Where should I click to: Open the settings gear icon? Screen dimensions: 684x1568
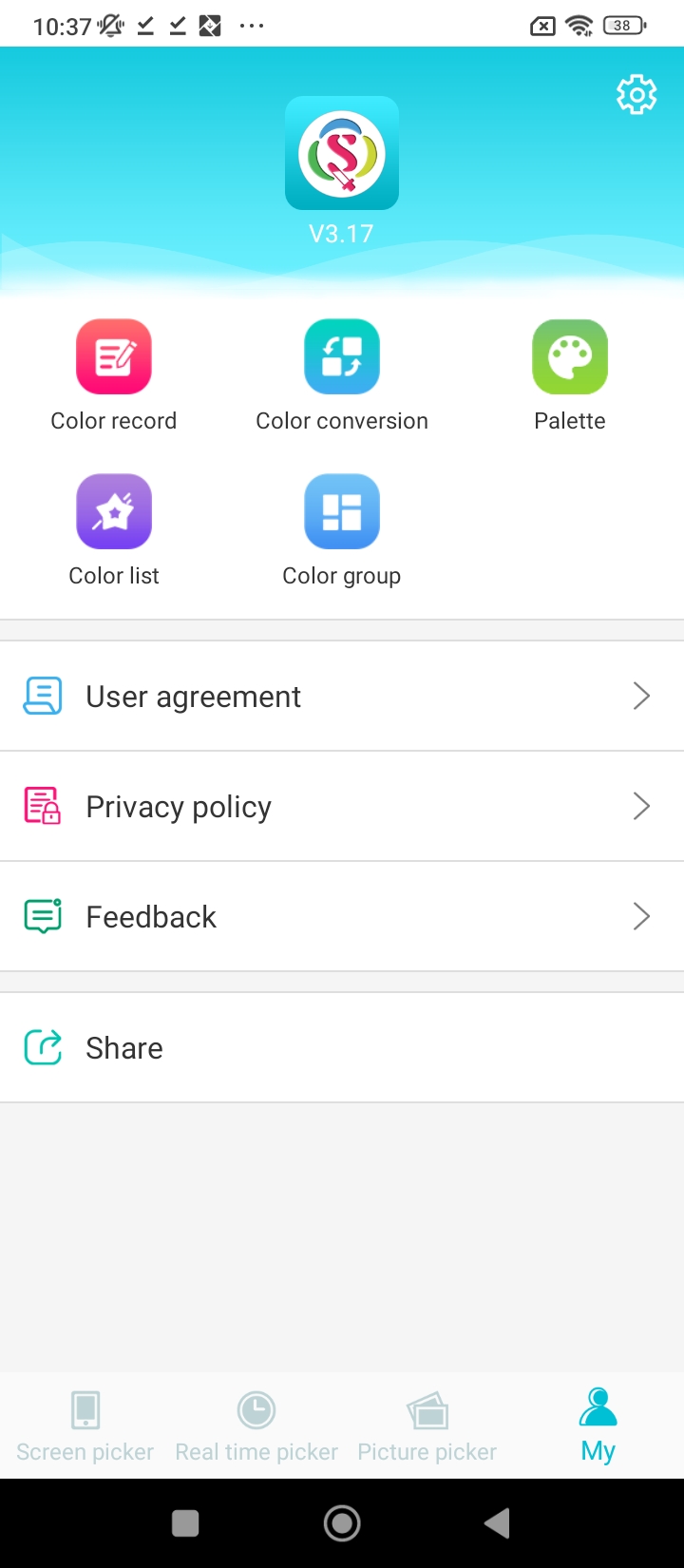[x=636, y=94]
